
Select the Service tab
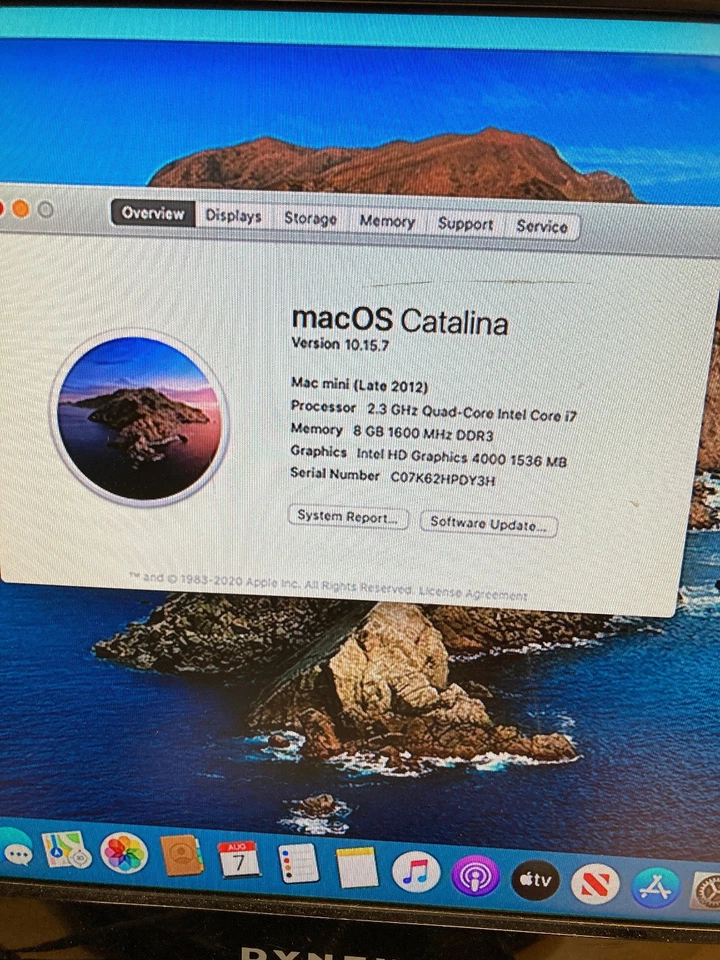click(542, 227)
